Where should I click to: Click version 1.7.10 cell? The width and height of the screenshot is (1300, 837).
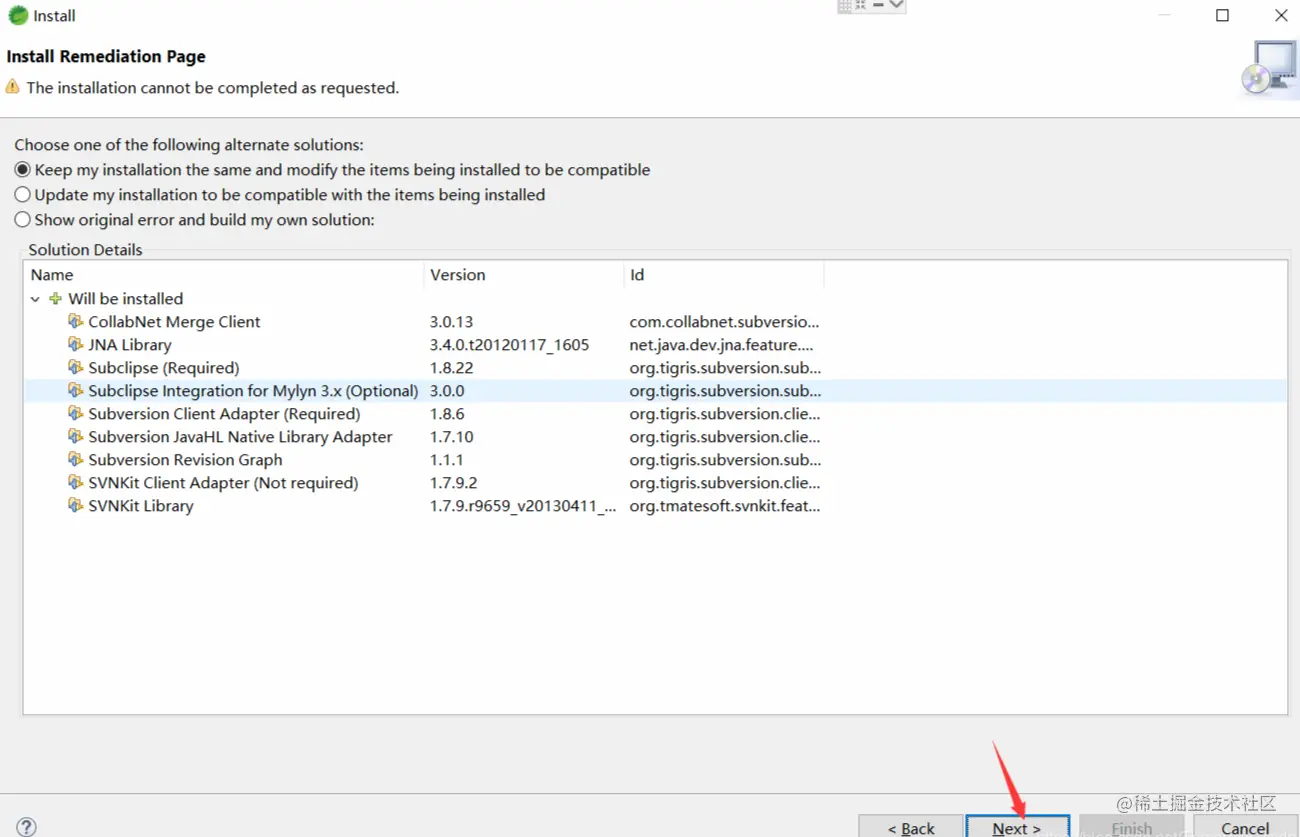coord(451,437)
